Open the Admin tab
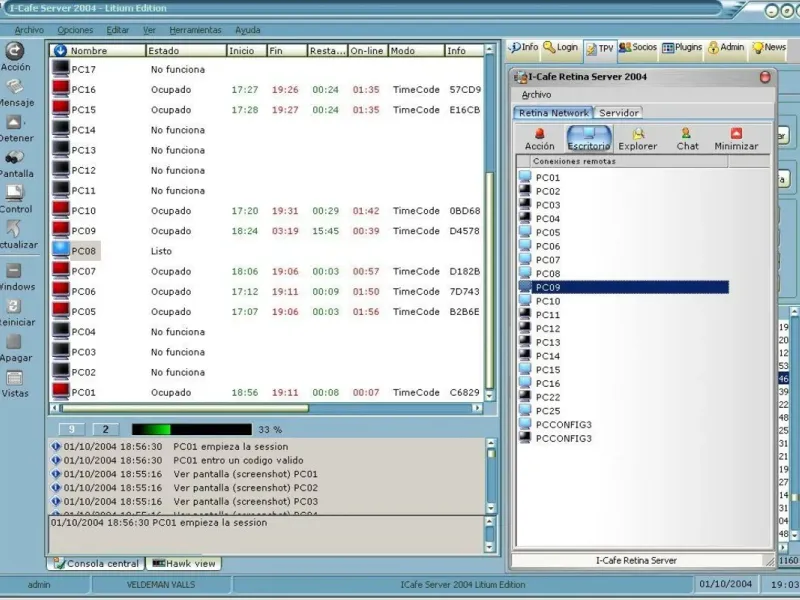 tap(726, 47)
